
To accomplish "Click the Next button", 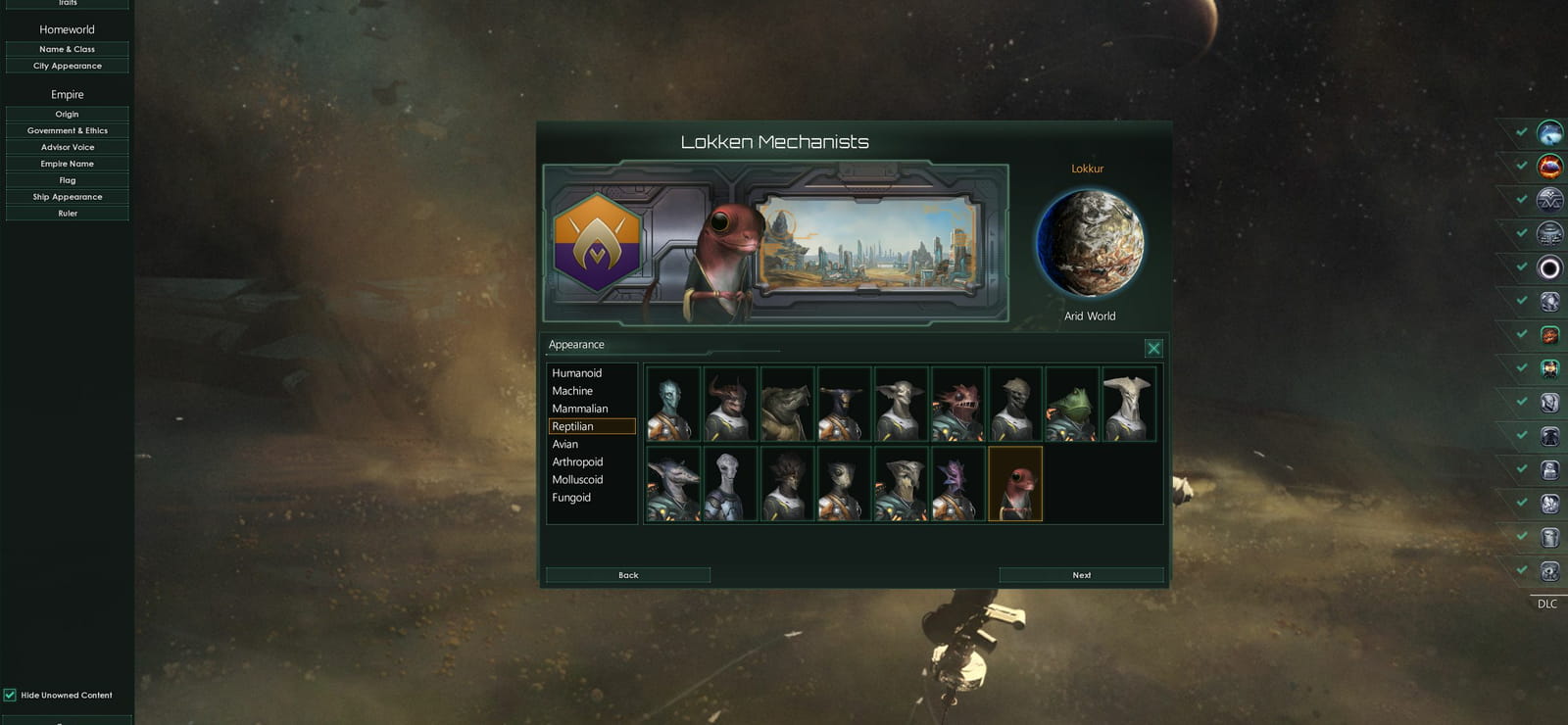I will pyautogui.click(x=1081, y=575).
